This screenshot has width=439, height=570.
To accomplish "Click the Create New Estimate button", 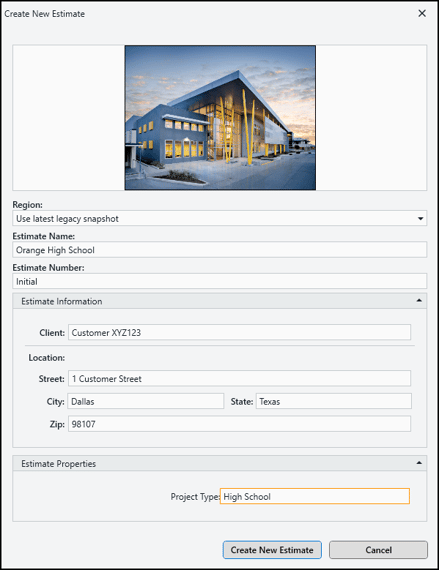I will (x=272, y=550).
